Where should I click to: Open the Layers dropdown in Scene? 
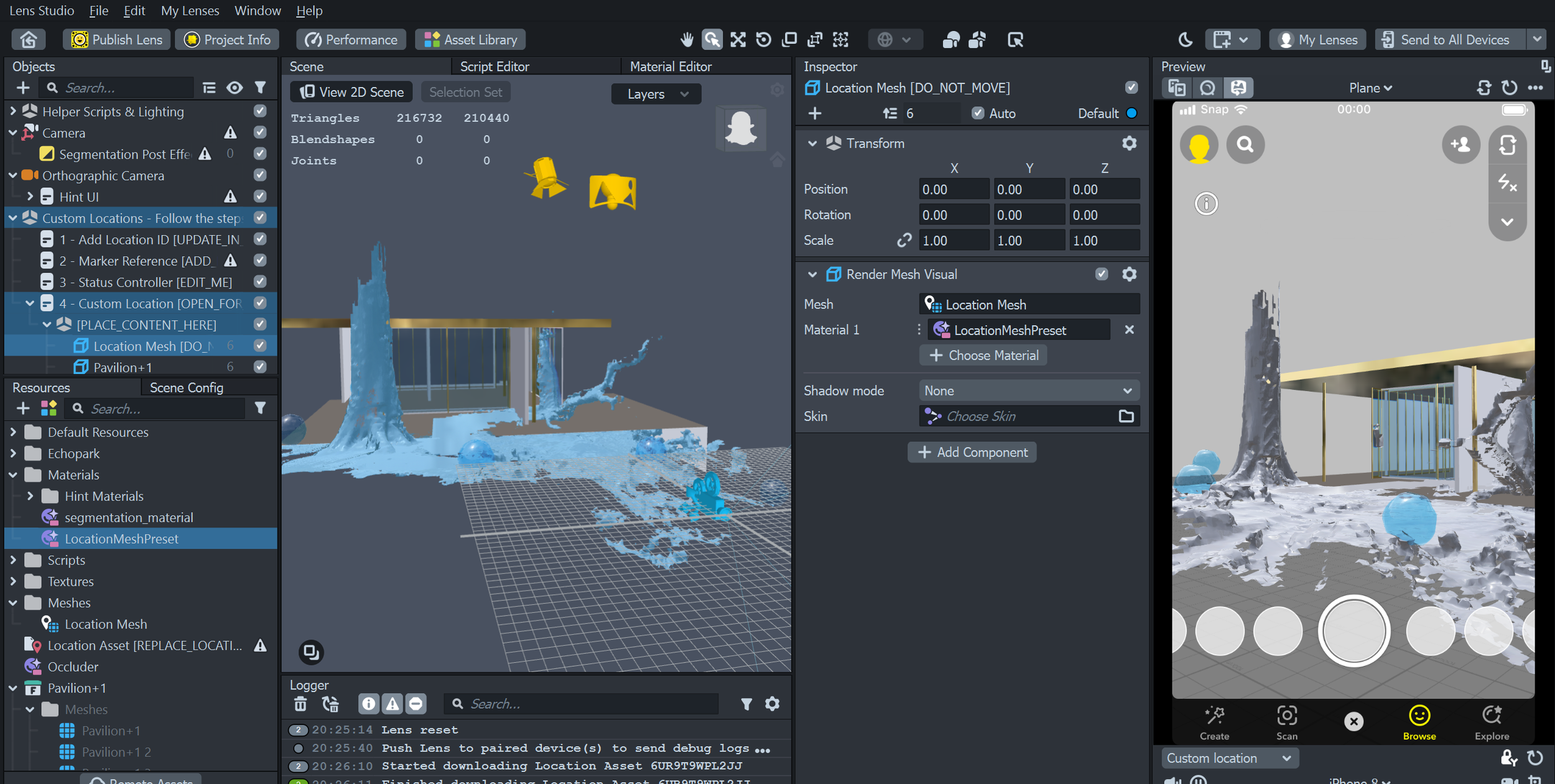656,94
